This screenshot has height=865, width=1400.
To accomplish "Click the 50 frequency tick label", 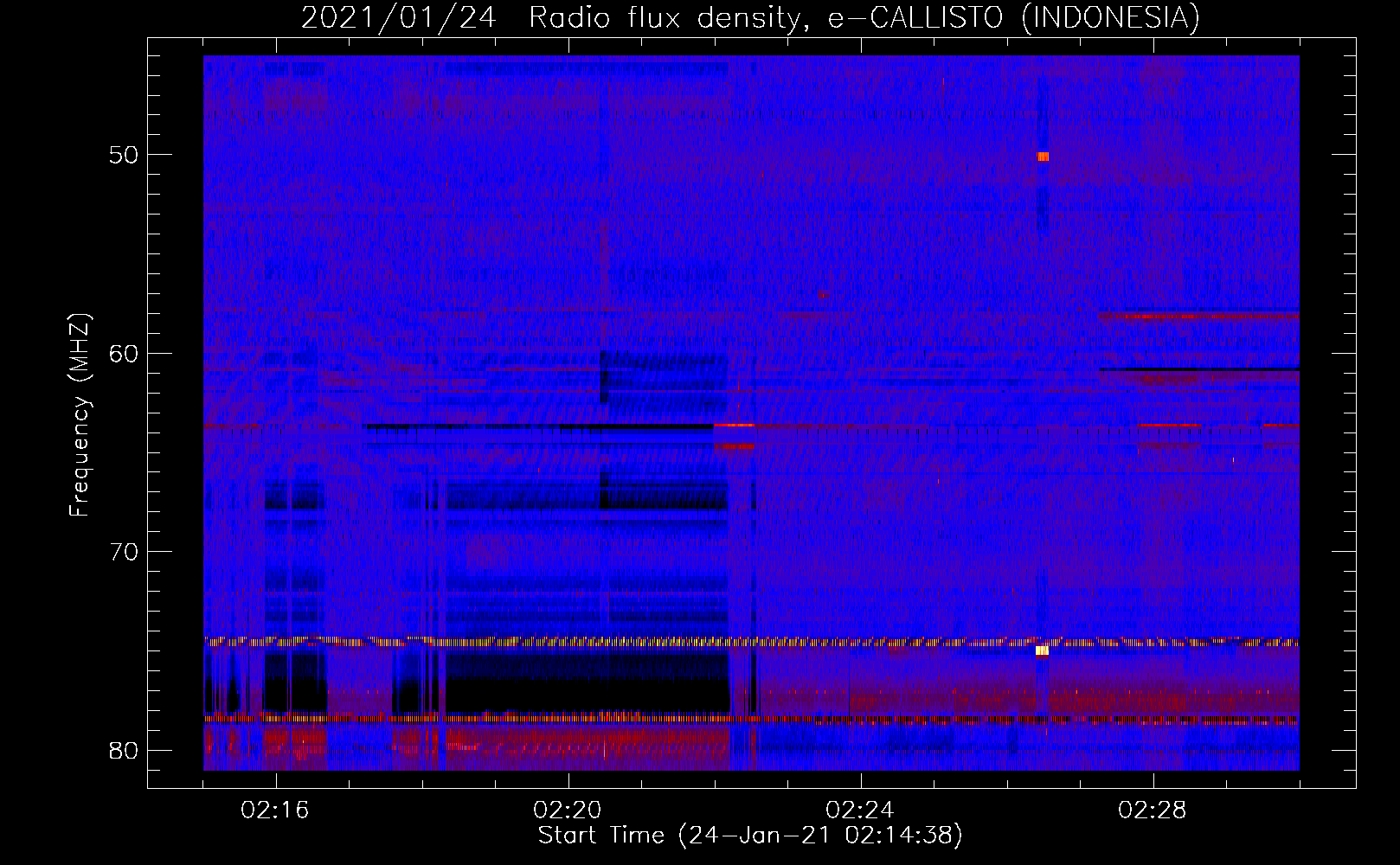I will (x=124, y=155).
